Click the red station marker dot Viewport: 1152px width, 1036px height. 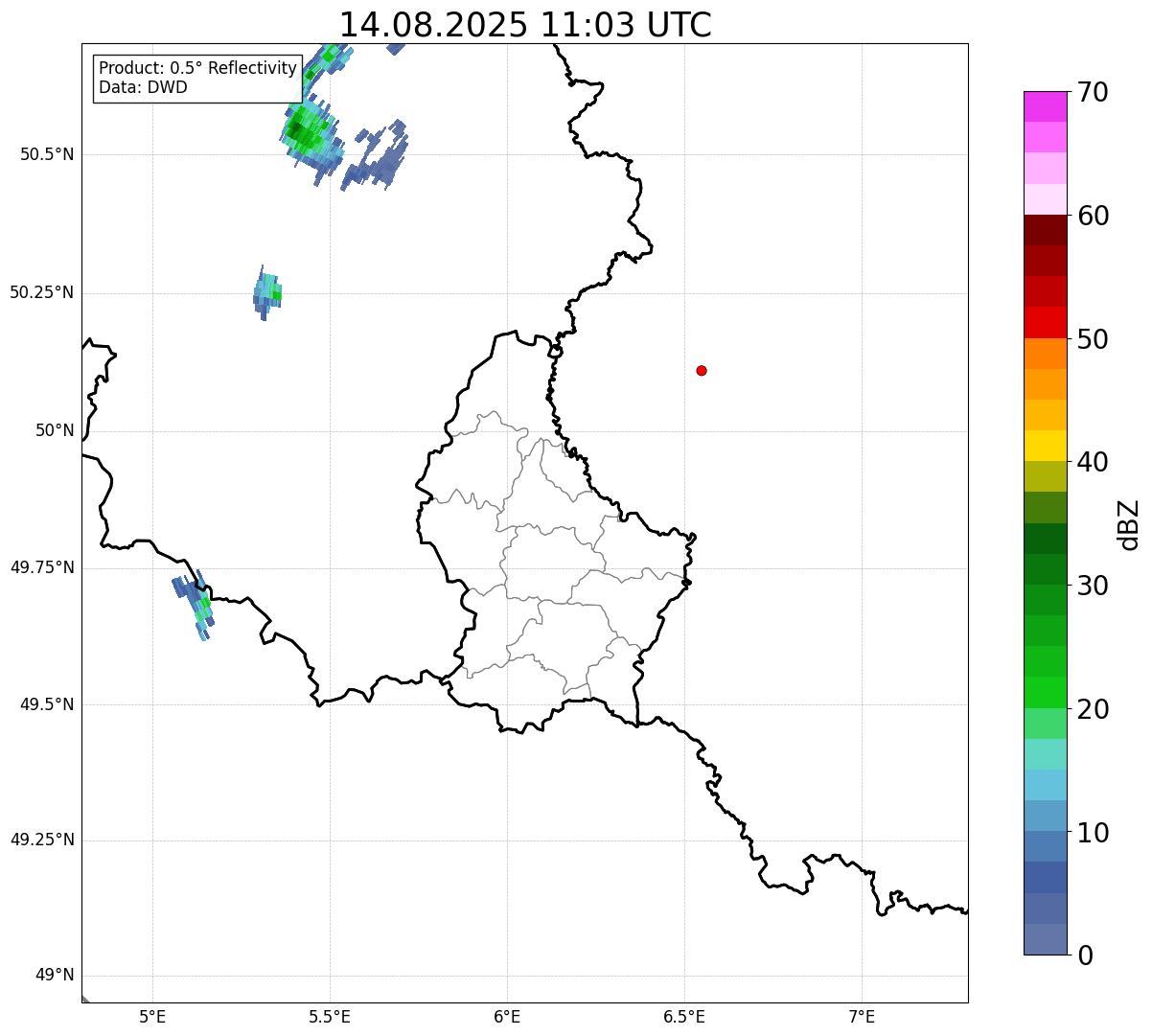pyautogui.click(x=702, y=370)
